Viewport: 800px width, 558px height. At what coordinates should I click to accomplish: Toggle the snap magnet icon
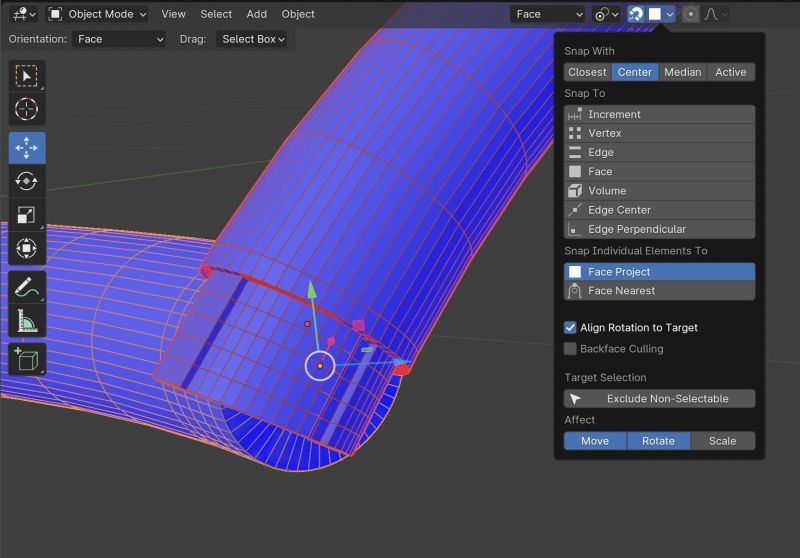tap(636, 14)
